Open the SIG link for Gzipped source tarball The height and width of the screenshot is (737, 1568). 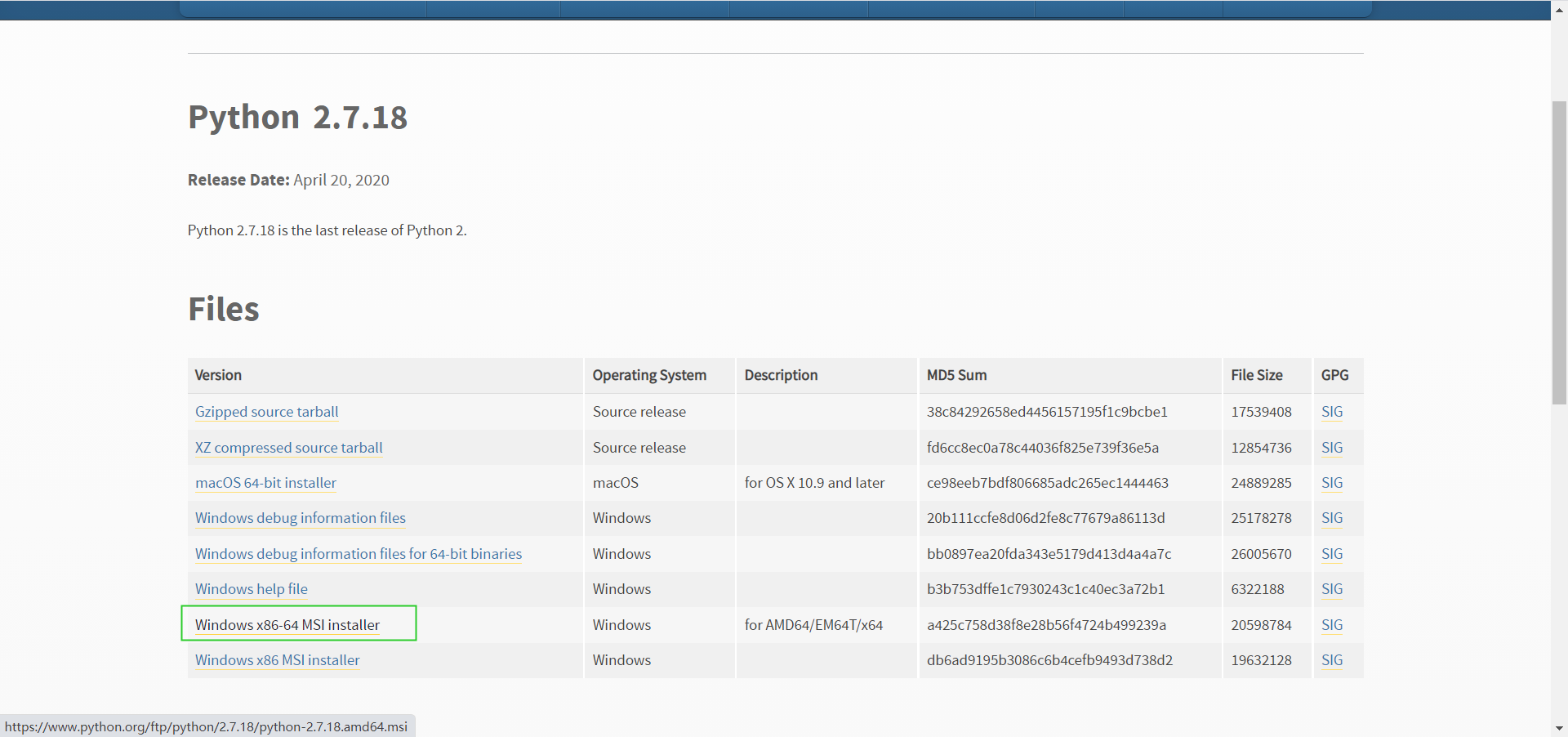point(1332,412)
